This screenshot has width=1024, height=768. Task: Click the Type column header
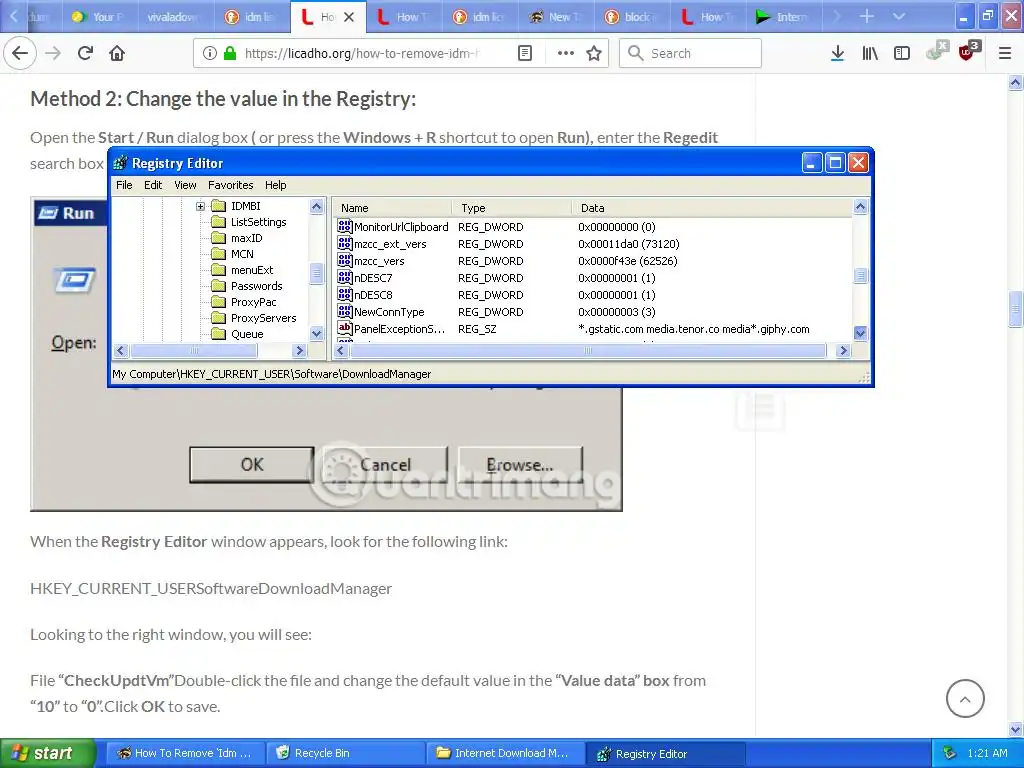(512, 208)
